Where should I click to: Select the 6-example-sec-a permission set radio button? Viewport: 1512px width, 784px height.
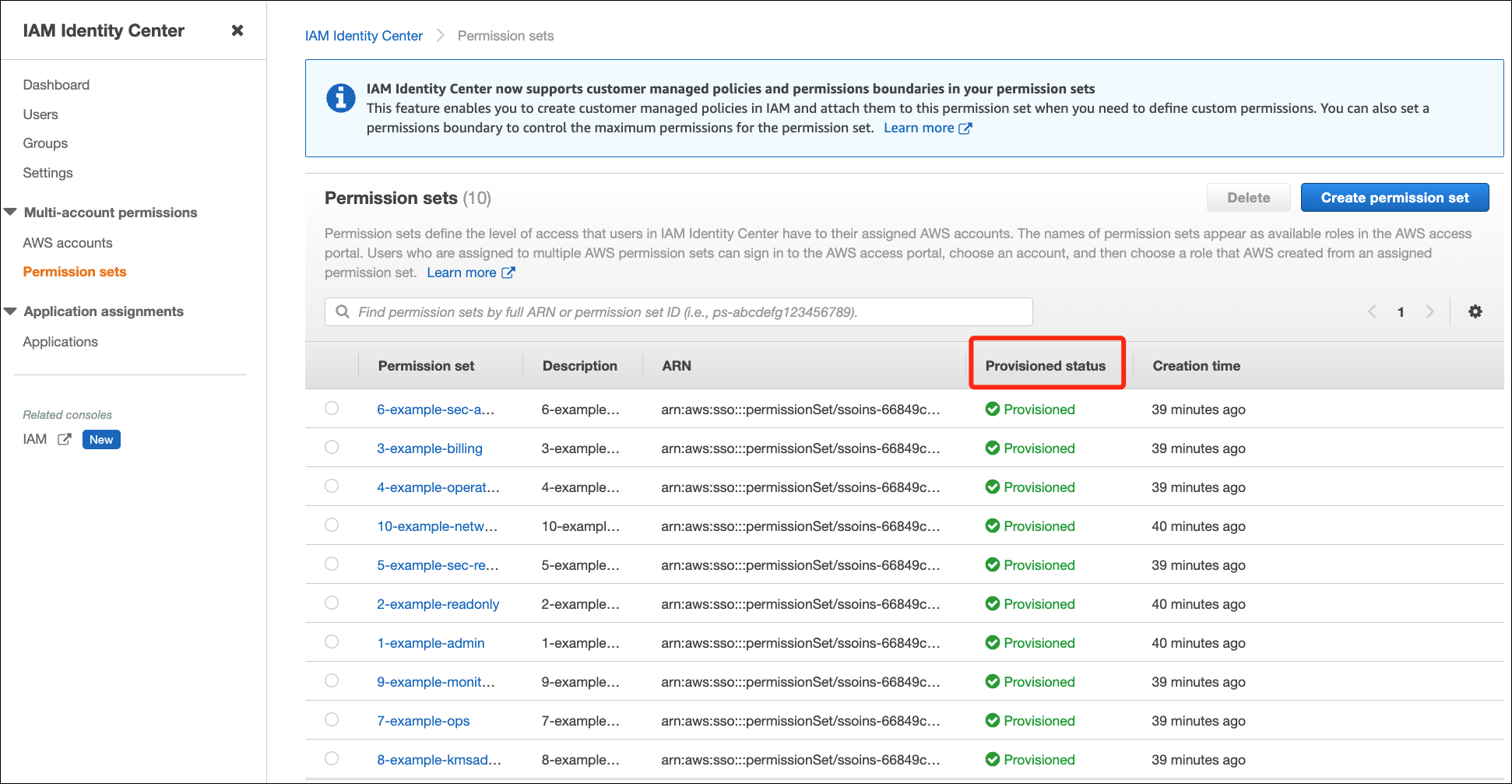(x=332, y=408)
